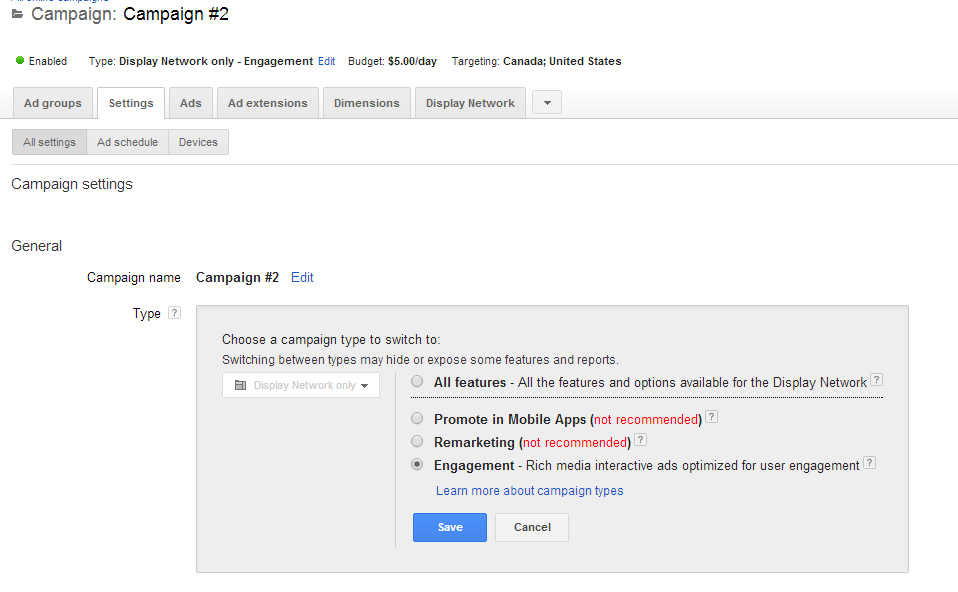Click the green Enabled status dot

click(19, 61)
